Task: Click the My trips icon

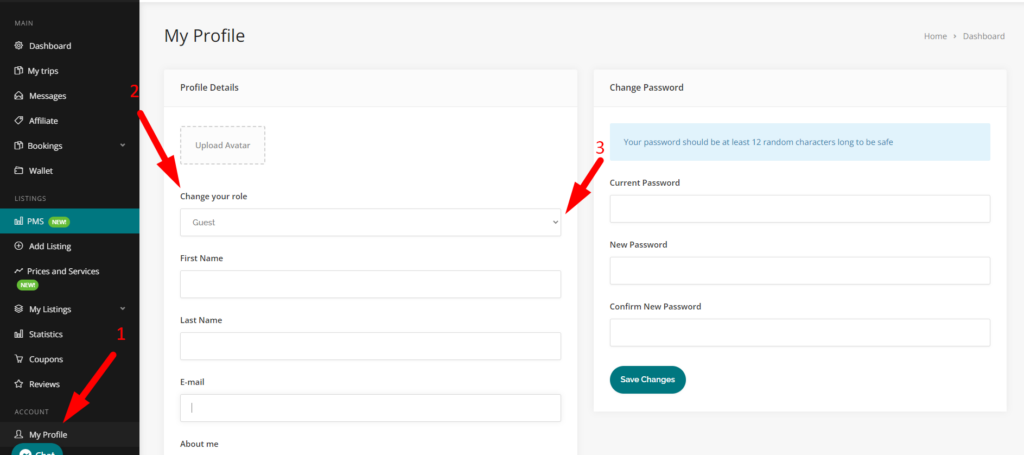Action: click(x=19, y=71)
